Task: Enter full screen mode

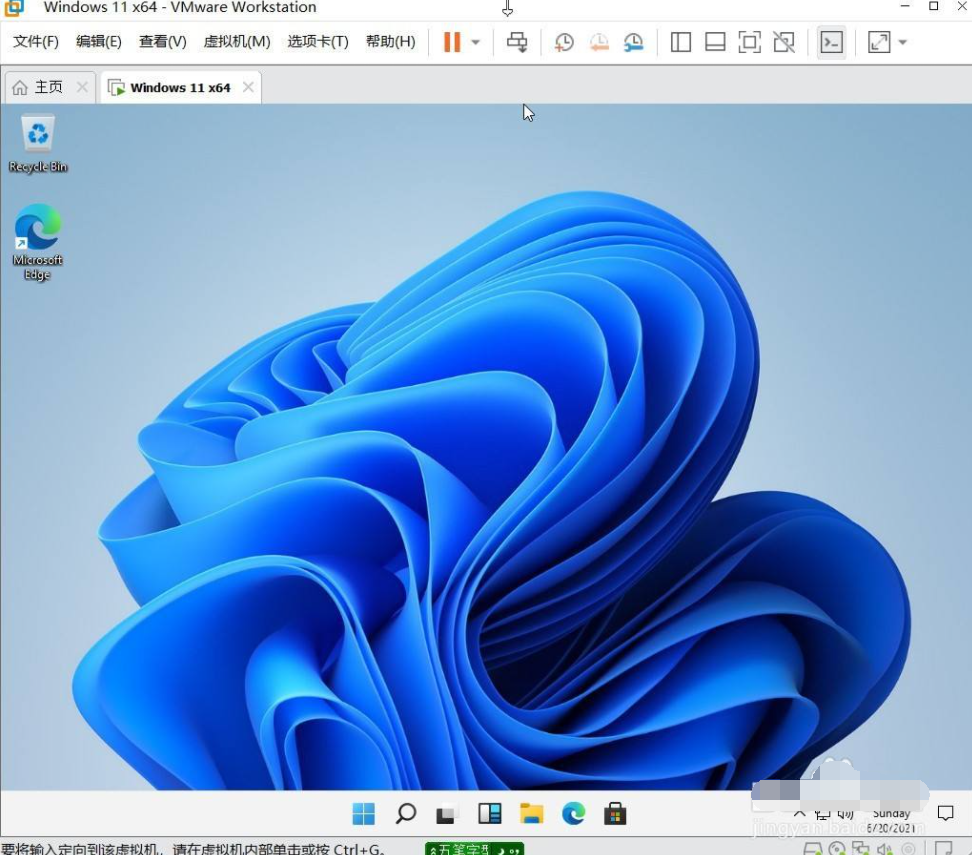Action: click(x=749, y=42)
